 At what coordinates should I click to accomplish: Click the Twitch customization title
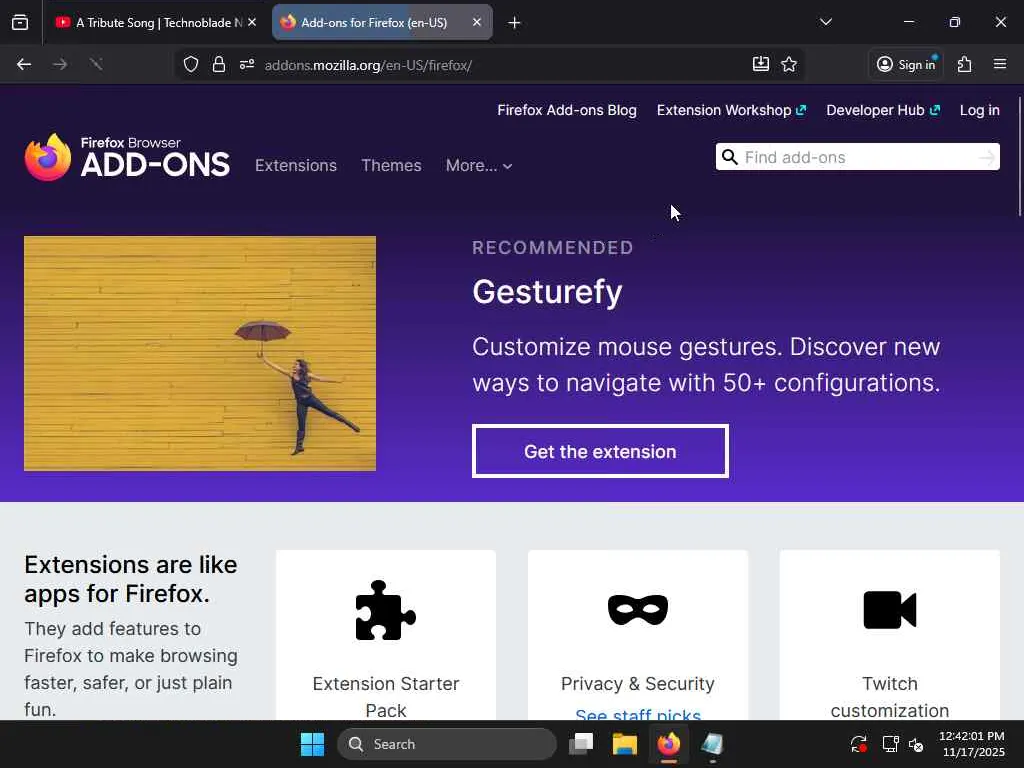(x=889, y=696)
